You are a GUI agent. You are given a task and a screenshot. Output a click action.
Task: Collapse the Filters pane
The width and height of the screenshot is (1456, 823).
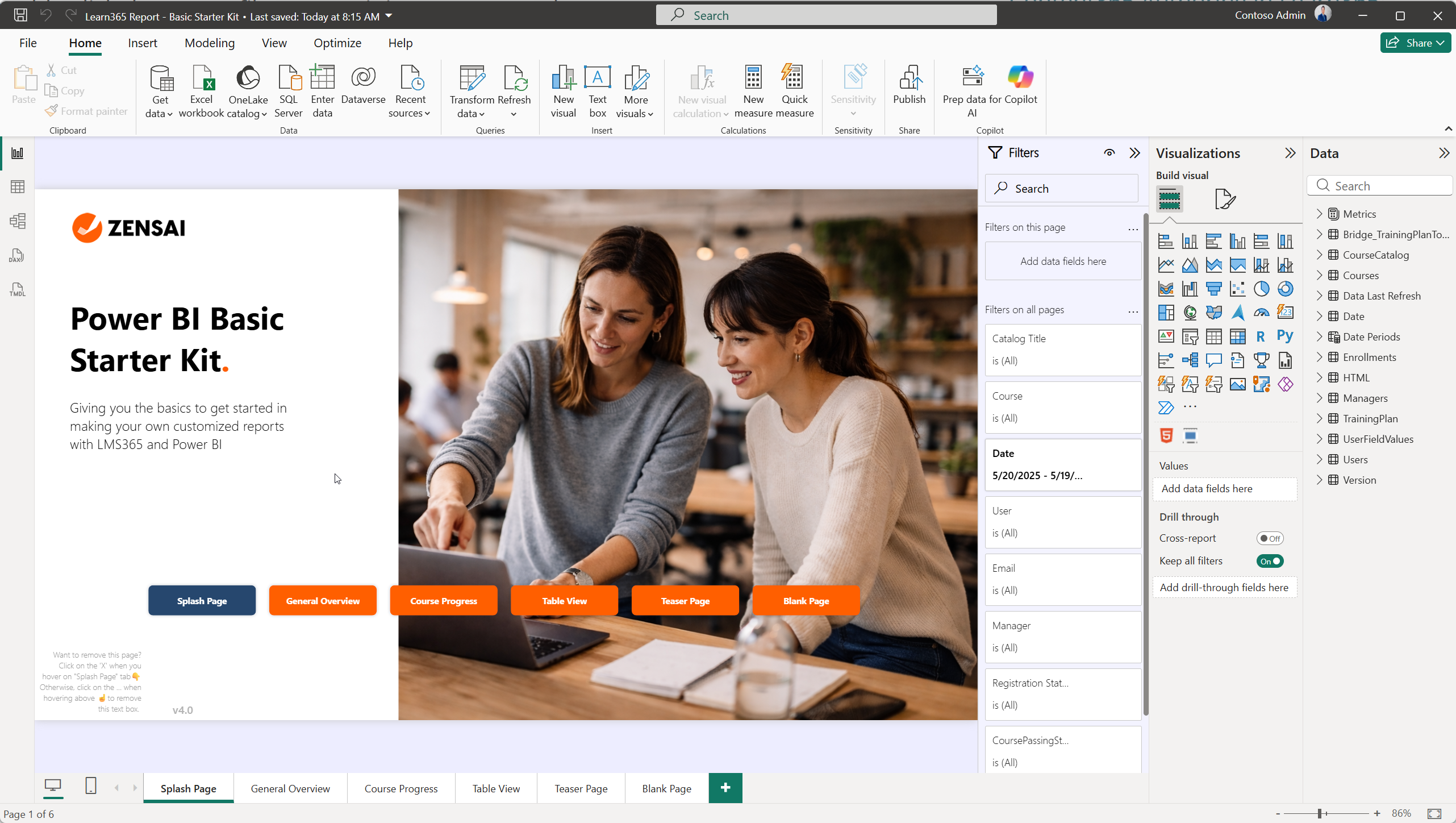coord(1135,152)
